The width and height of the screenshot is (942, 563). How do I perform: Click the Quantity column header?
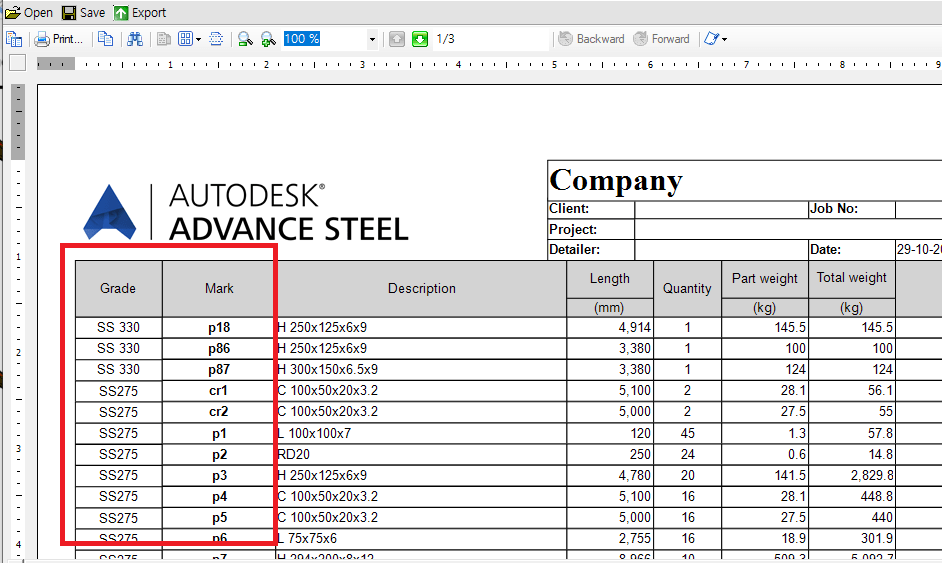(x=687, y=288)
